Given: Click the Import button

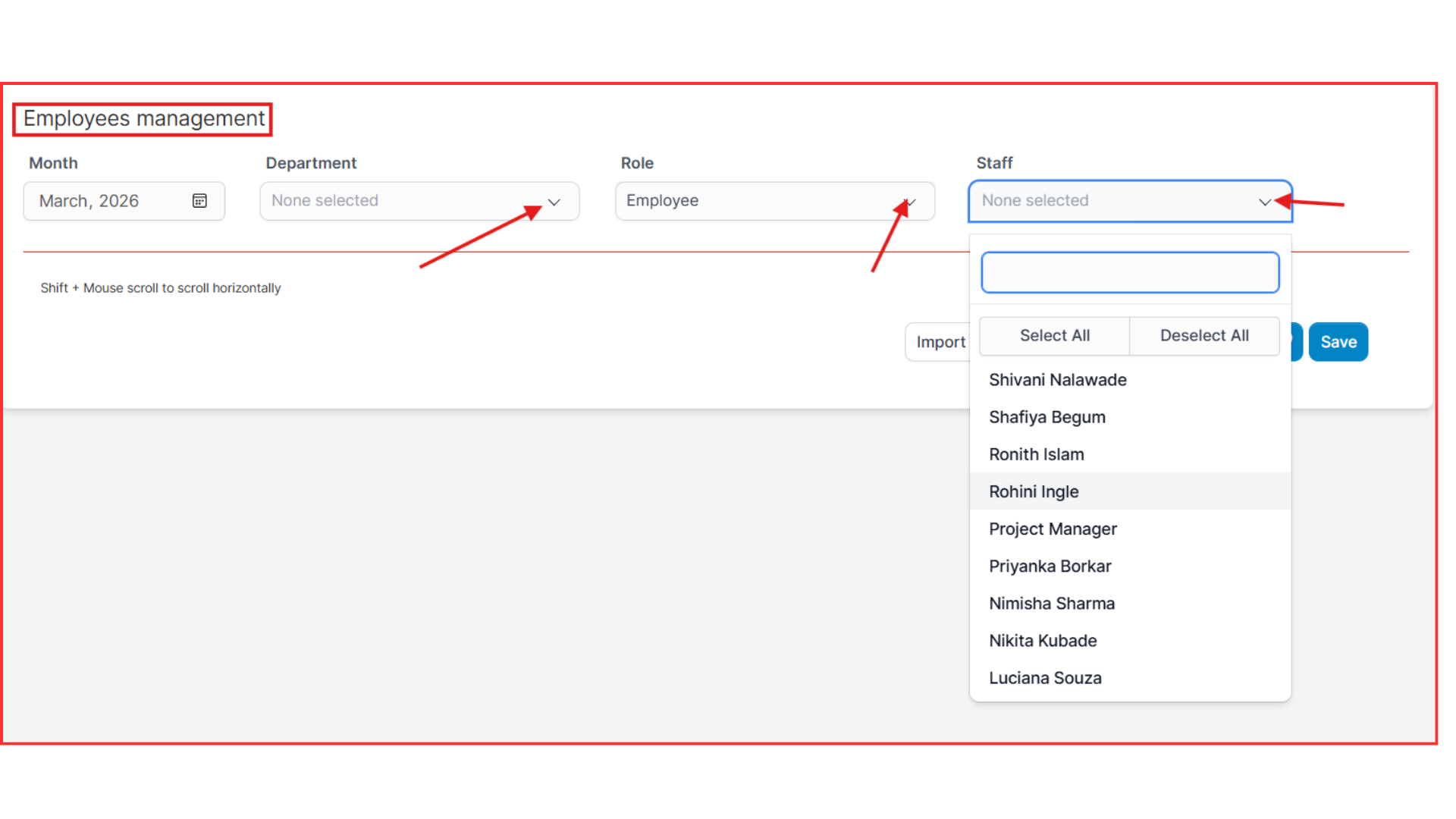Looking at the screenshot, I should coord(940,342).
